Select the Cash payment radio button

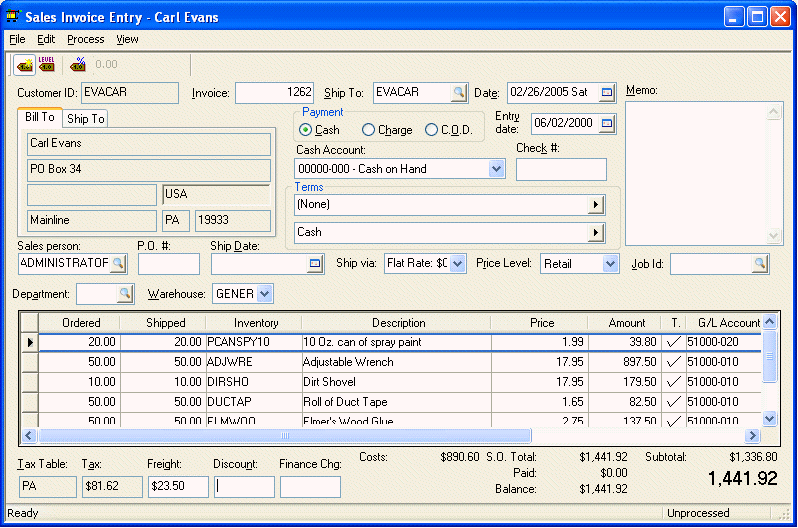(x=305, y=130)
